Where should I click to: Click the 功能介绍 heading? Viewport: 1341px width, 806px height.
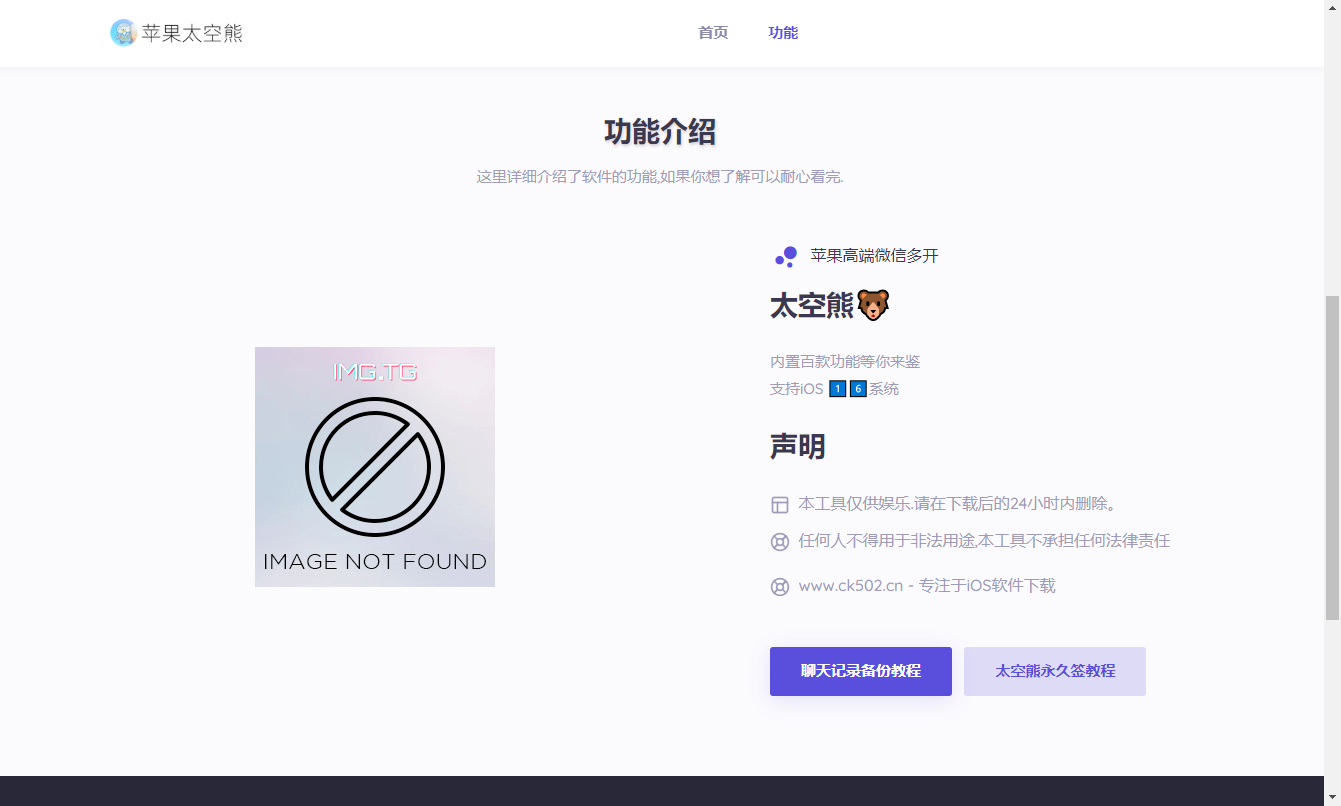(660, 132)
